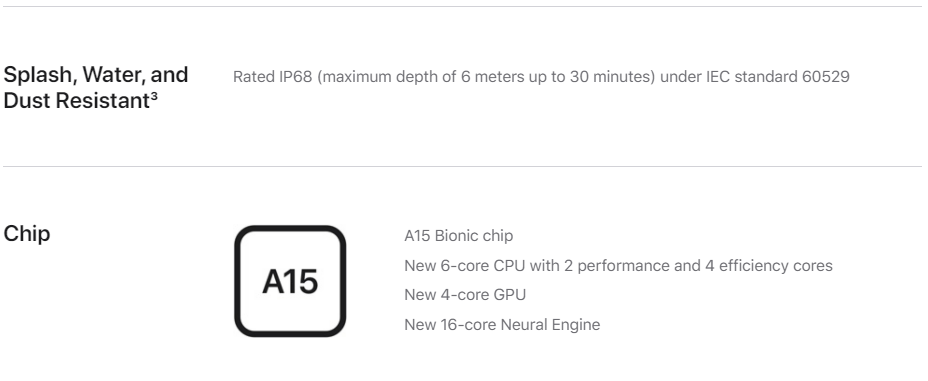Click the "Chip" section heading
This screenshot has height=381, width=928.
coord(27,234)
